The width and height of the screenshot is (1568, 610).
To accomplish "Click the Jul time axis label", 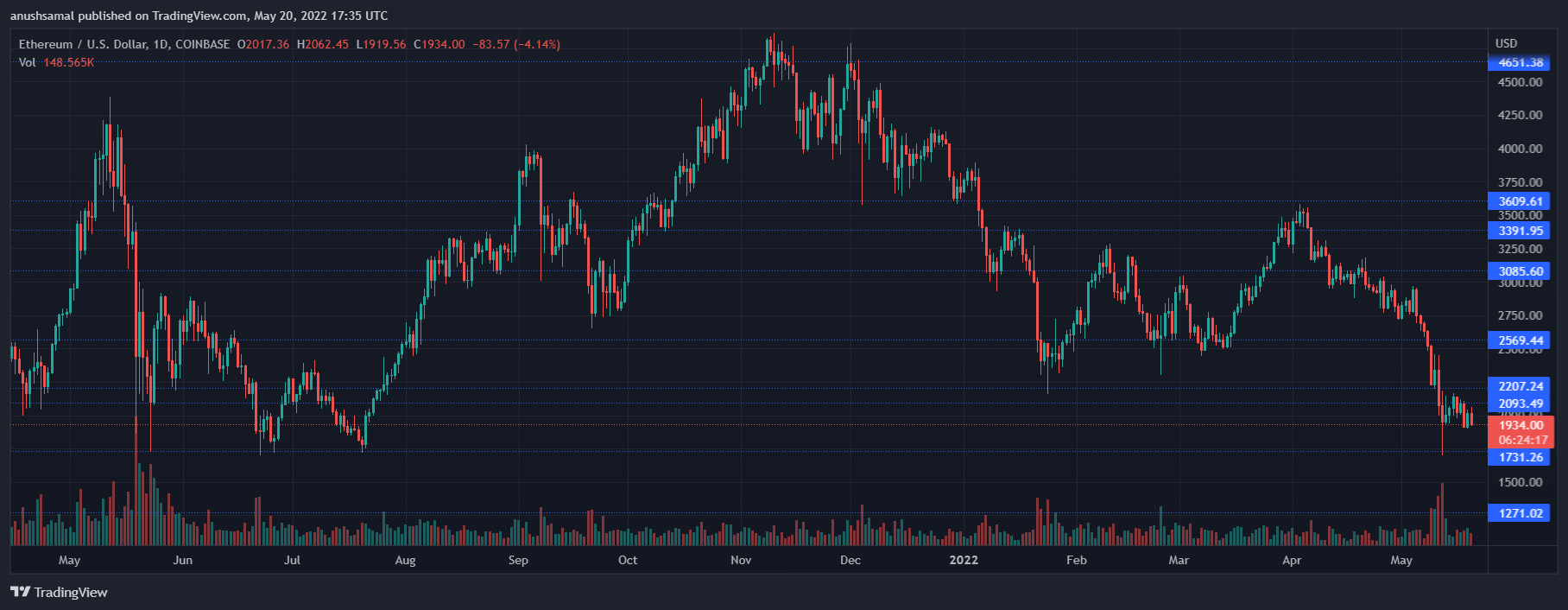I will coord(292,560).
